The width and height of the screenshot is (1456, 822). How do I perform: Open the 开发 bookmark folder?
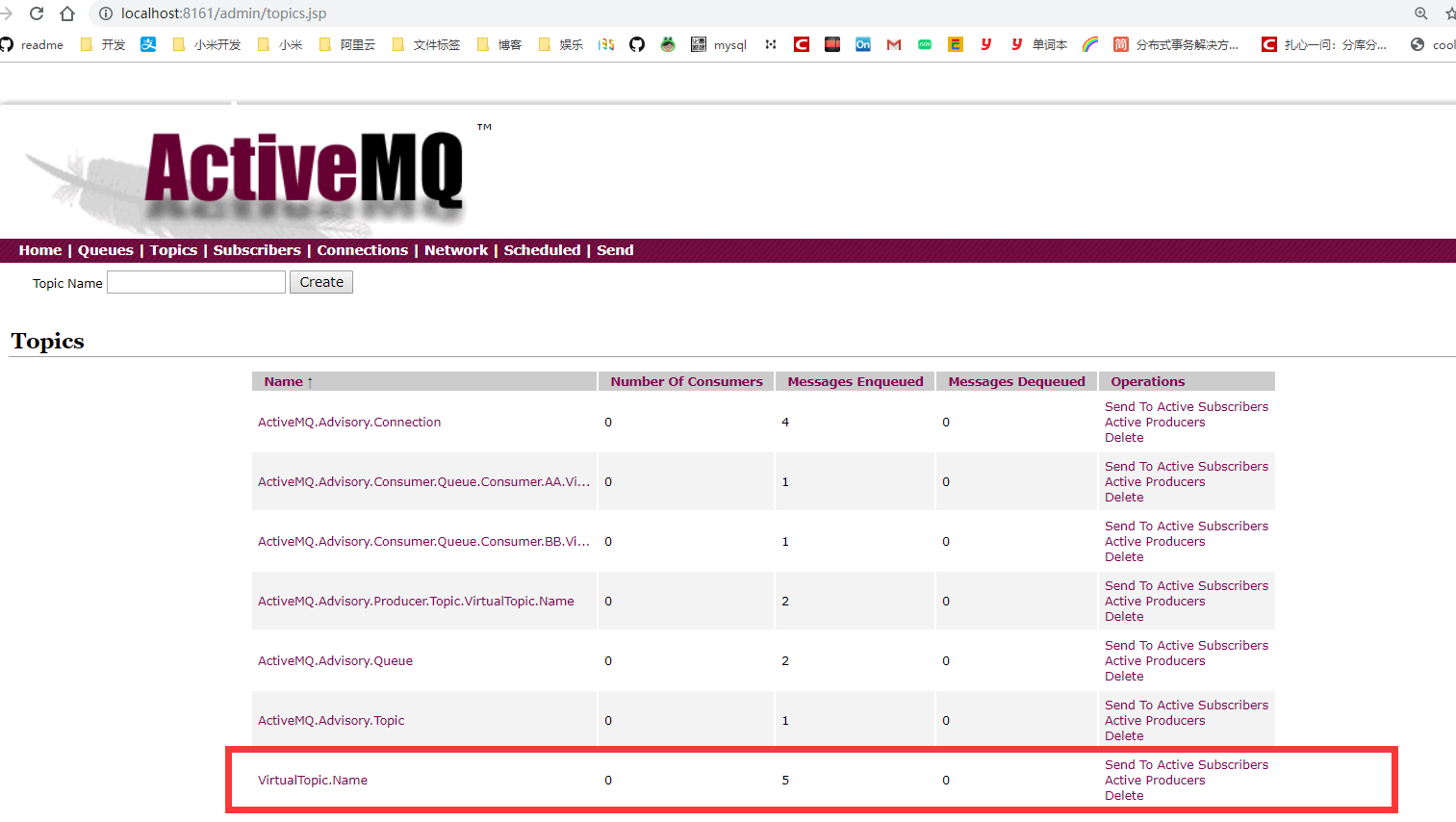tap(103, 44)
